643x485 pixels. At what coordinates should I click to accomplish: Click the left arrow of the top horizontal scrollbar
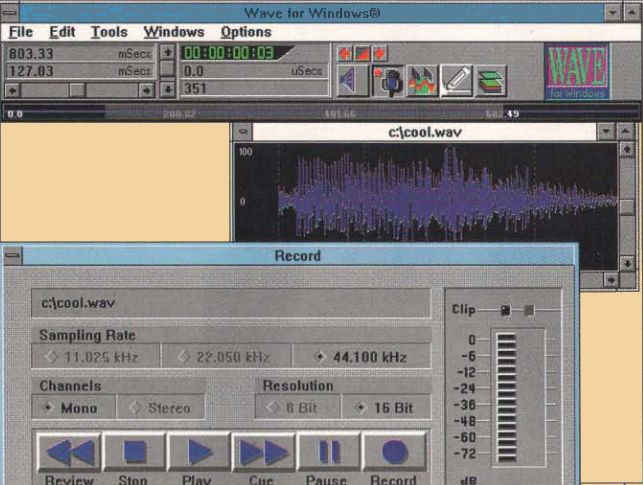tap(13, 90)
